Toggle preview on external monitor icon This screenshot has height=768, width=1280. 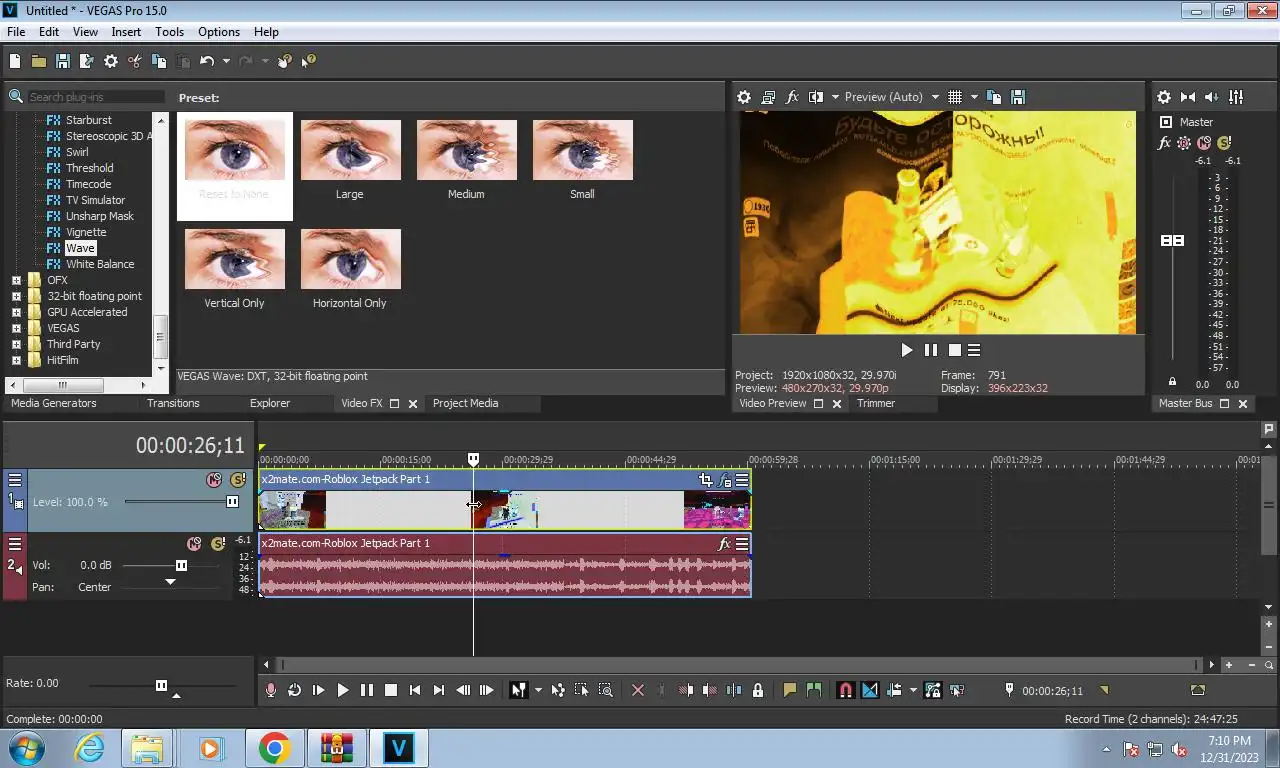[768, 97]
